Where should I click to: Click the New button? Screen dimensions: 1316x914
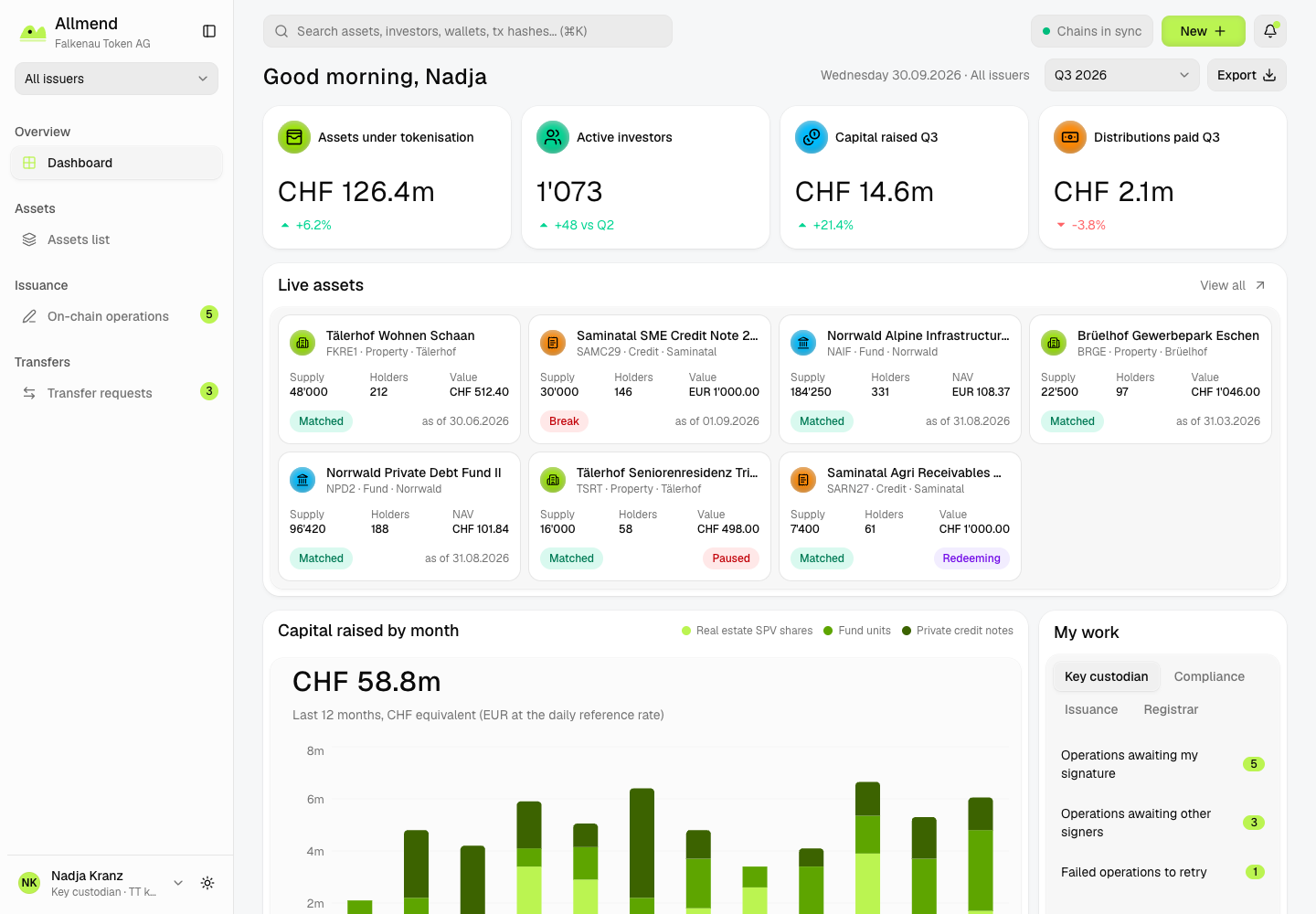1204,31
